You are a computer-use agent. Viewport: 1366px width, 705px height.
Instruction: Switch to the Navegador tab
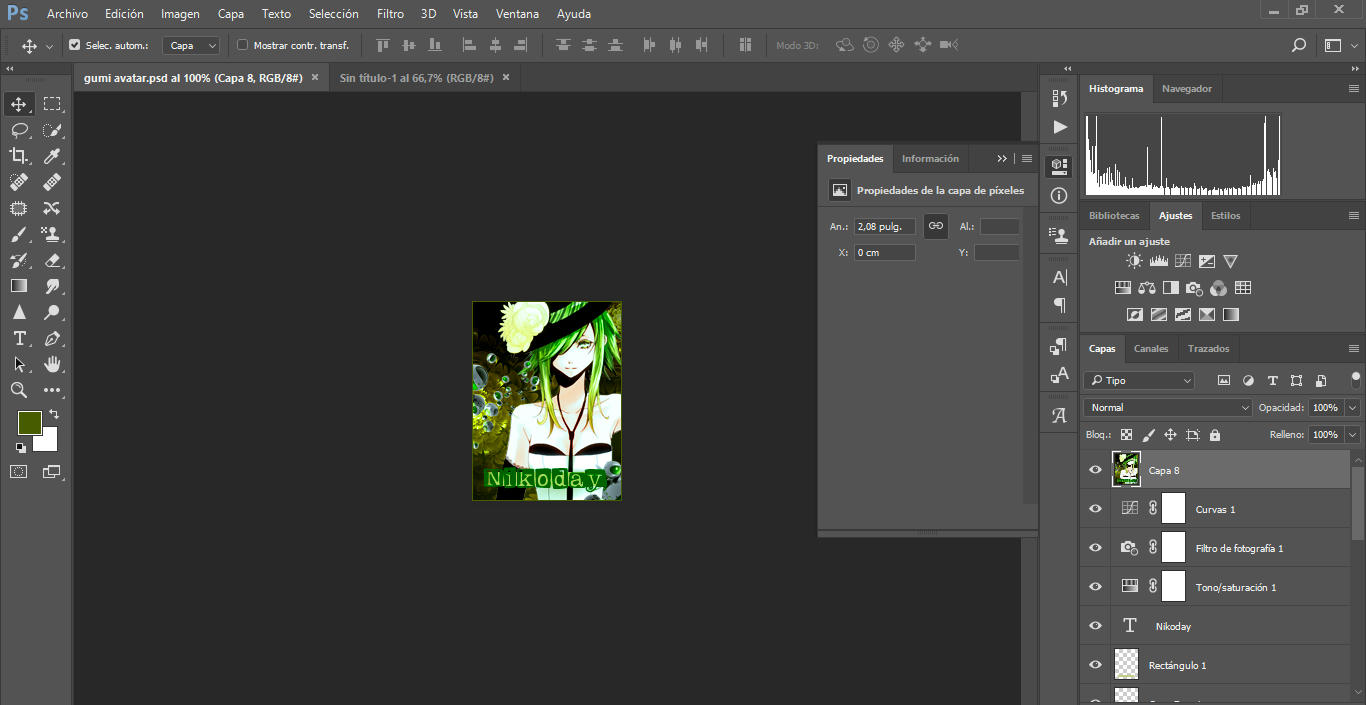(x=1187, y=89)
